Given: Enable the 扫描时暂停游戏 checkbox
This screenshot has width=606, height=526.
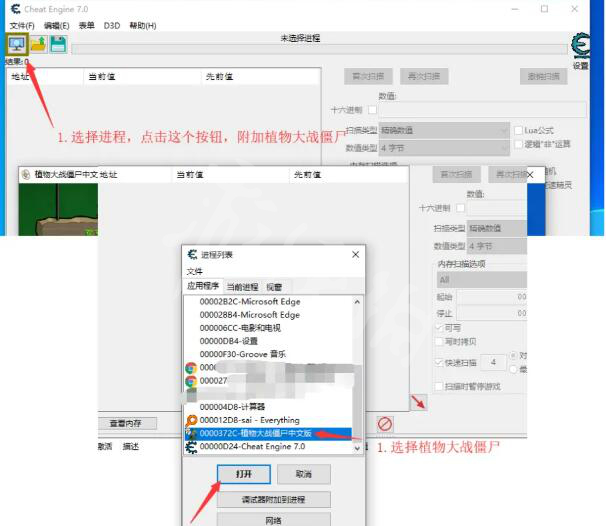Looking at the screenshot, I should pyautogui.click(x=439, y=386).
